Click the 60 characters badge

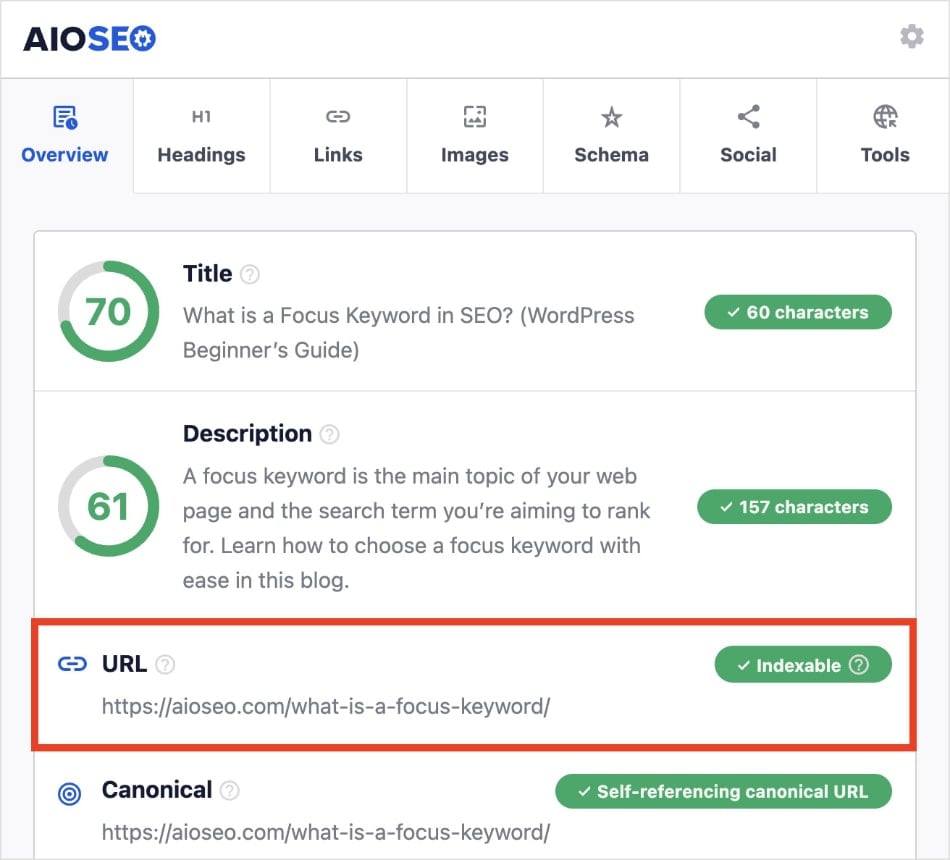click(797, 312)
